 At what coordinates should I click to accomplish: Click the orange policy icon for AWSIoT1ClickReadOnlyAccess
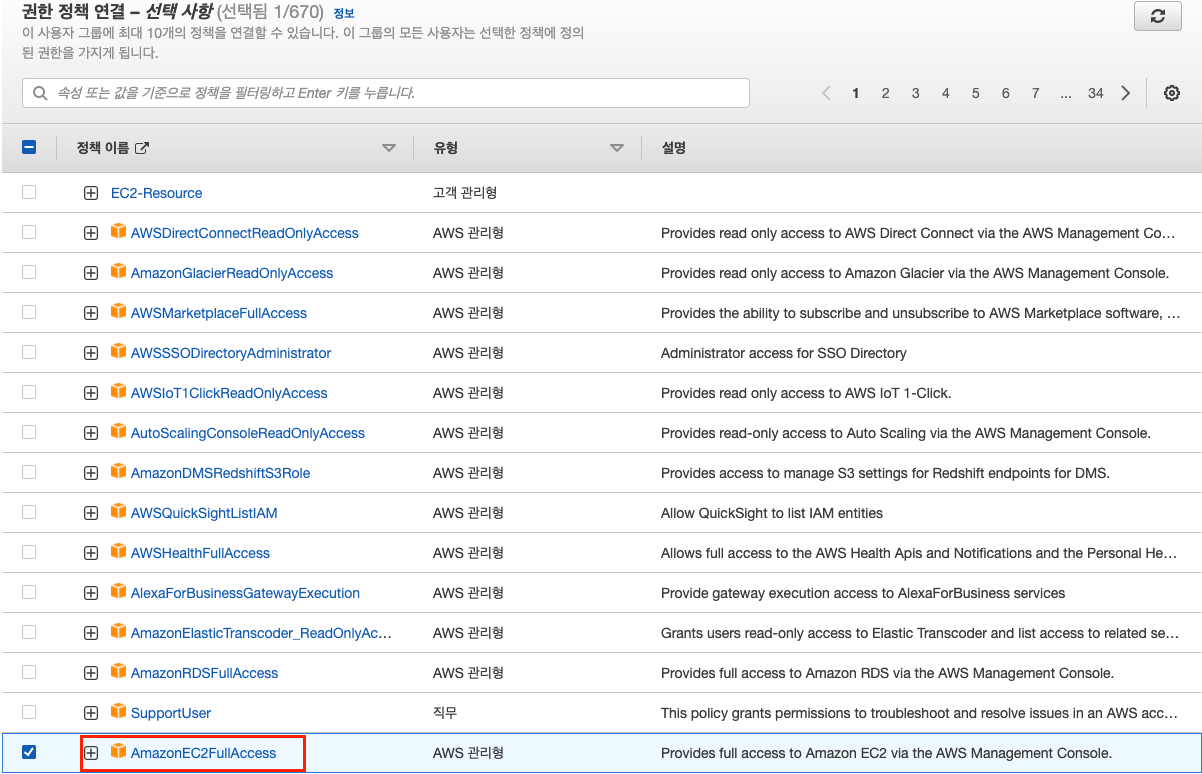point(118,392)
